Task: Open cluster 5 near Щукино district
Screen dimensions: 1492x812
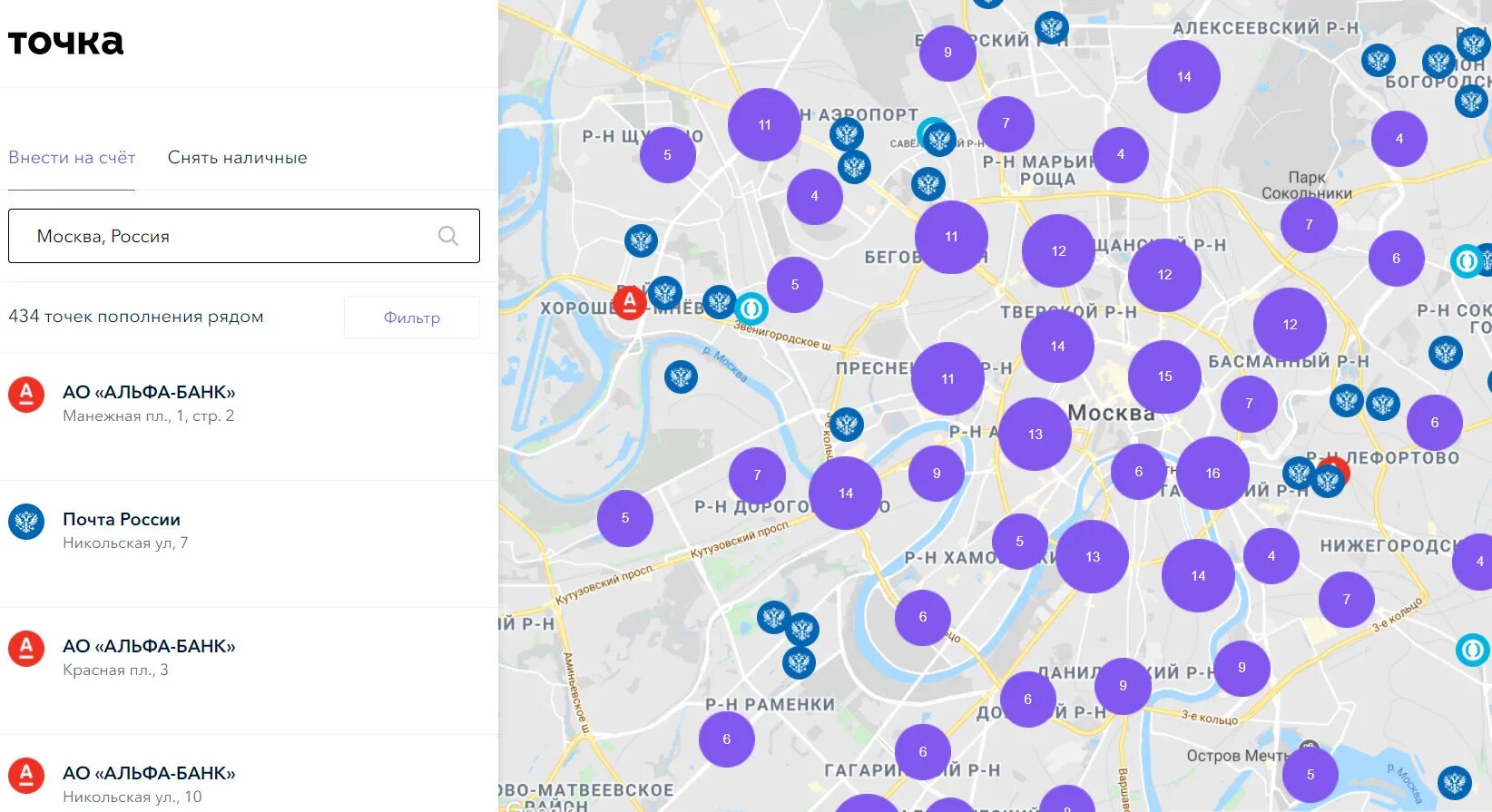Action: [667, 155]
